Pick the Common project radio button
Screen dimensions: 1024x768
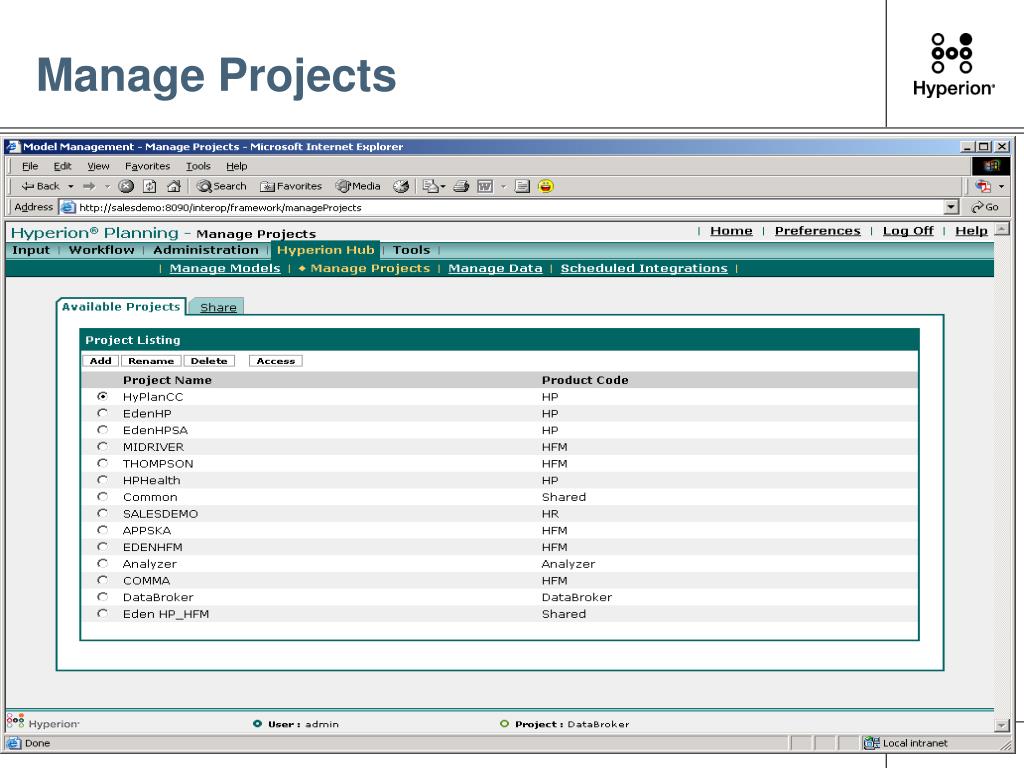point(103,497)
